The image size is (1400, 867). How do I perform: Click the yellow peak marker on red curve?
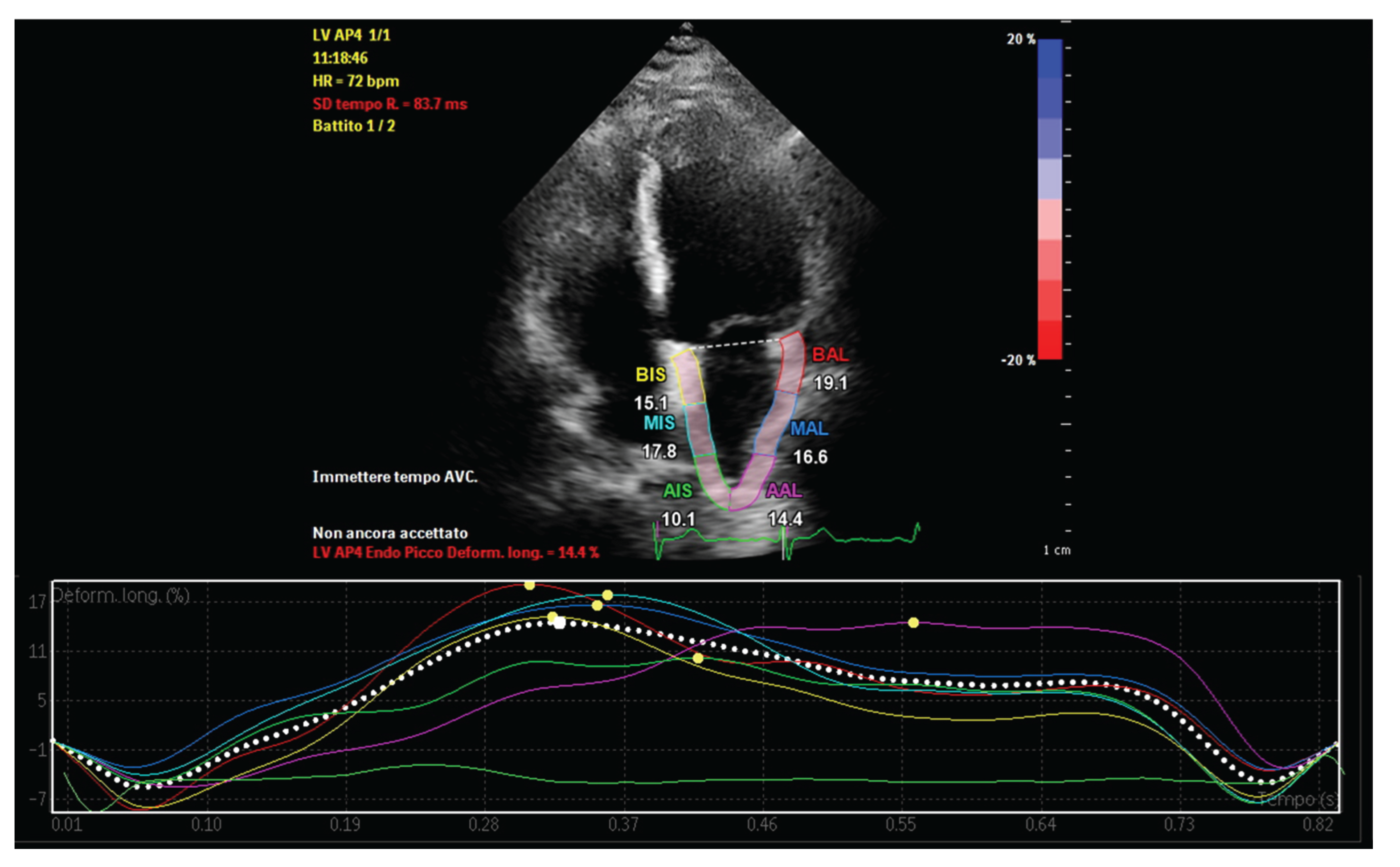529,585
